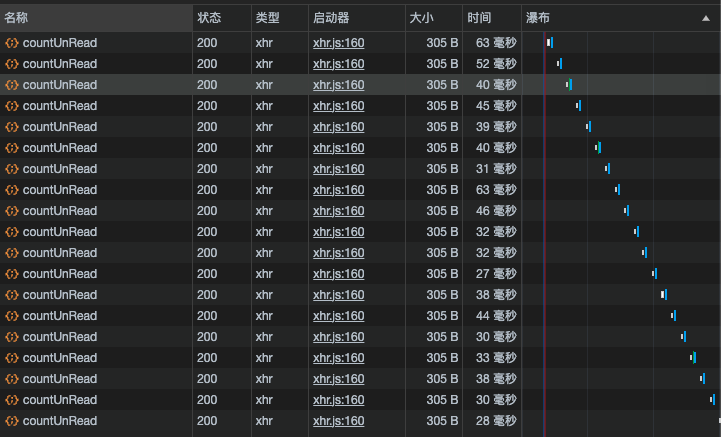The width and height of the screenshot is (721, 437).
Task: Click the JSON icon of the 31 毫秒 request
Action: pos(11,169)
